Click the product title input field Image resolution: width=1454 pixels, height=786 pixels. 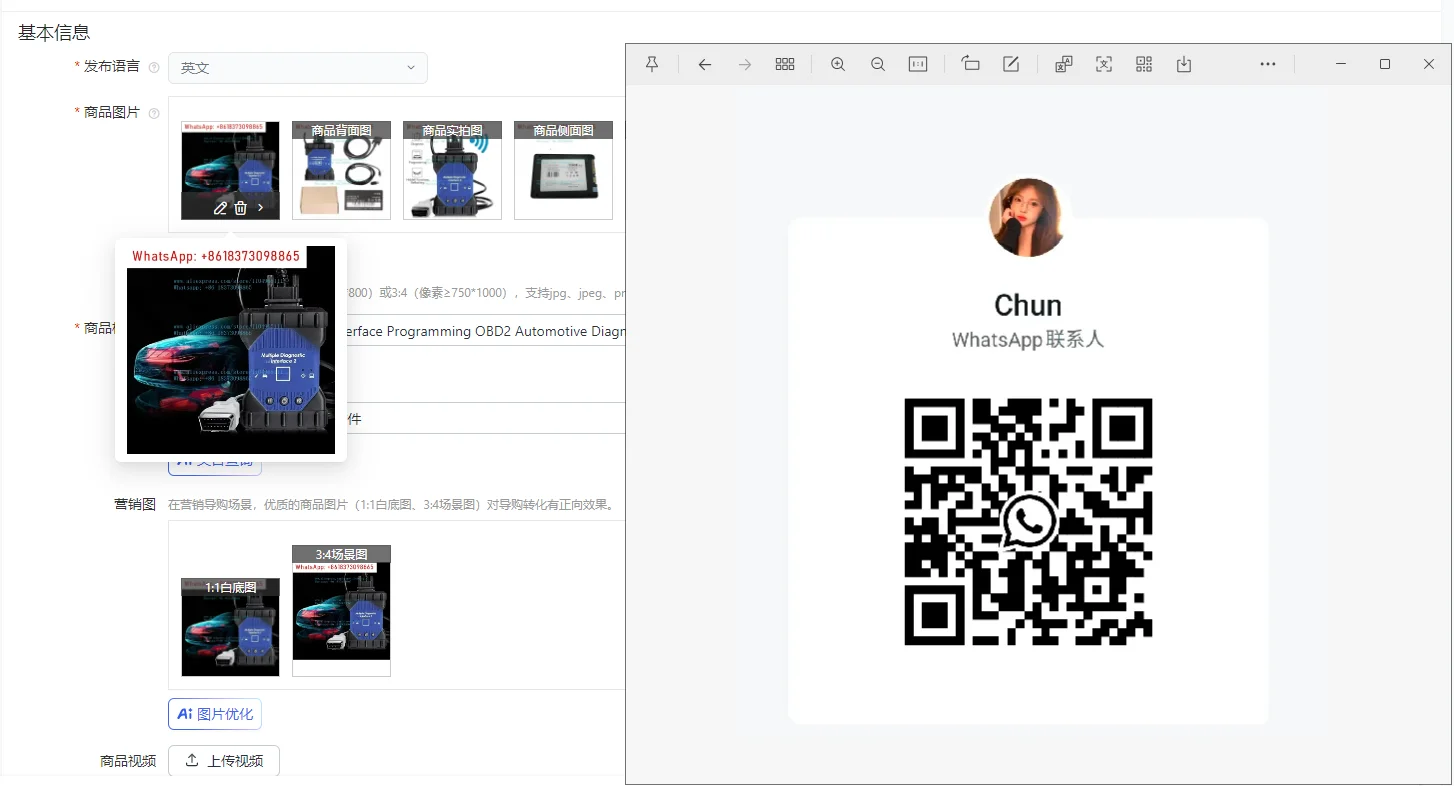pyautogui.click(x=486, y=331)
